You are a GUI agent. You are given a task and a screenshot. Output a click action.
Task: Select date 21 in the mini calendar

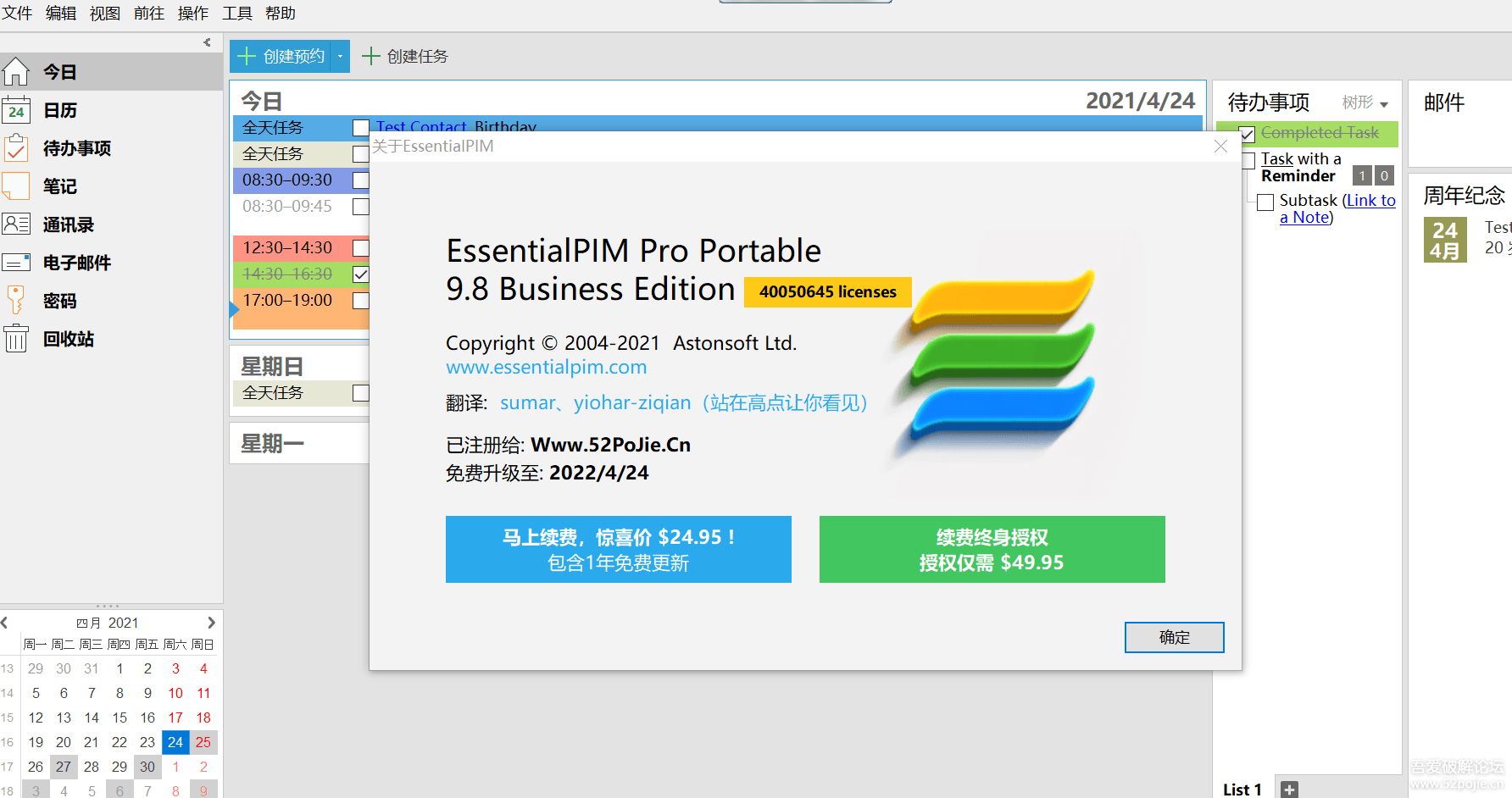(92, 742)
